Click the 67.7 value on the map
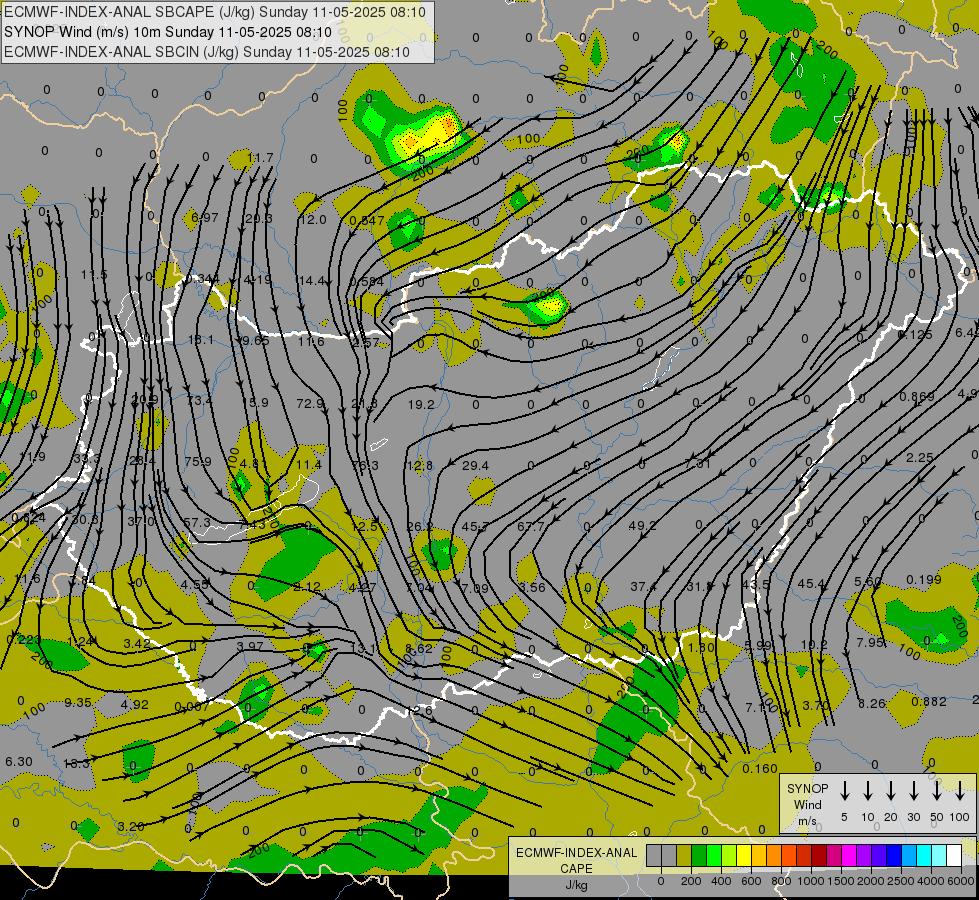 [531, 527]
